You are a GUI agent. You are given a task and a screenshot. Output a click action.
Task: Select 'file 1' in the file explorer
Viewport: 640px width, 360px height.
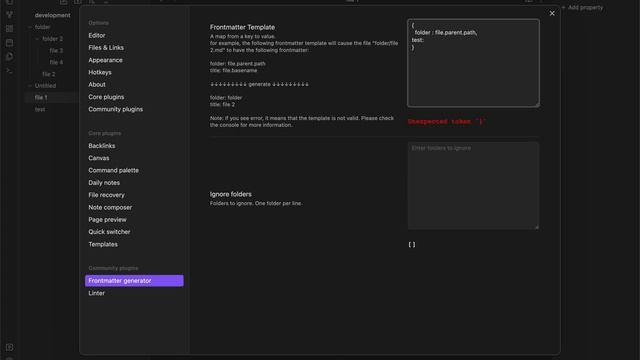coord(41,98)
